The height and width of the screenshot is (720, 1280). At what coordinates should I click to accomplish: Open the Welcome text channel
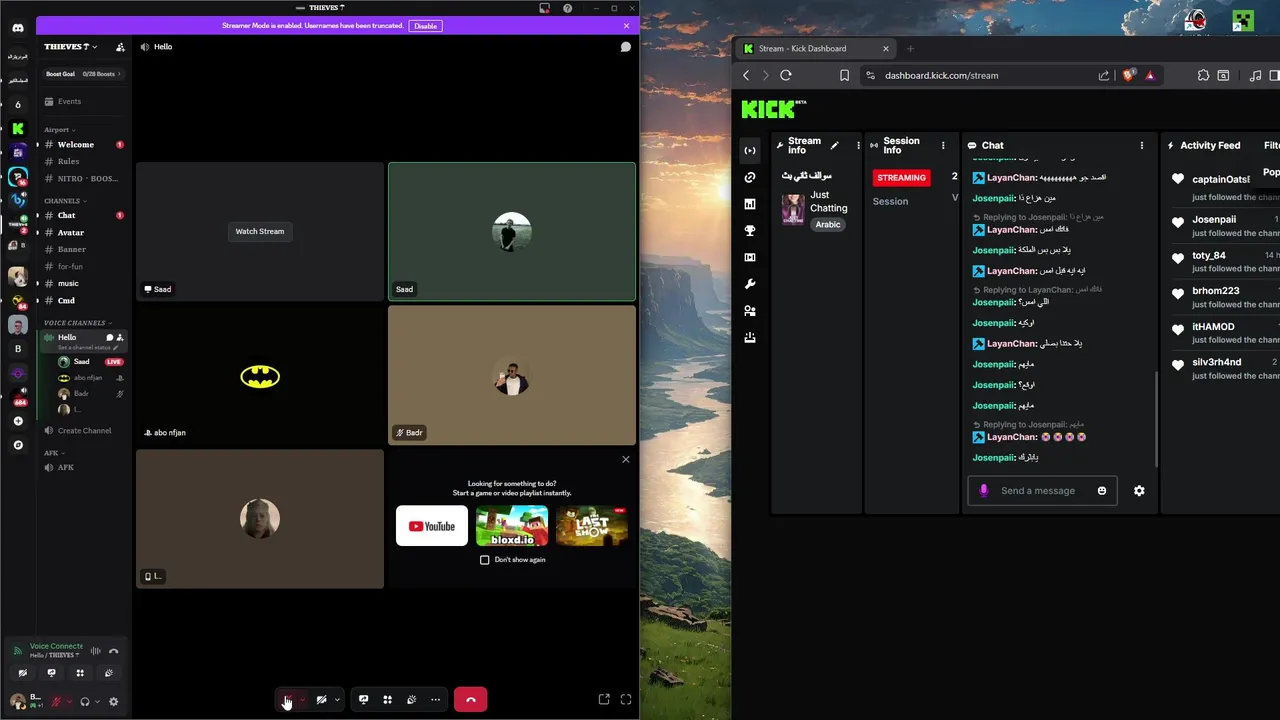(84, 145)
